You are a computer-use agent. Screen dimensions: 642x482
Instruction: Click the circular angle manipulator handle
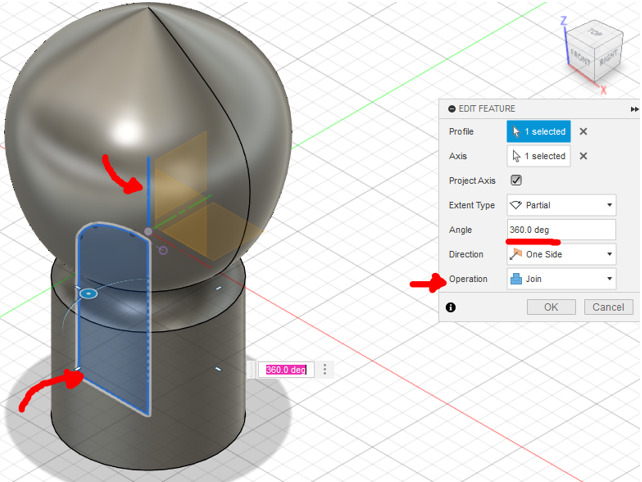88,294
